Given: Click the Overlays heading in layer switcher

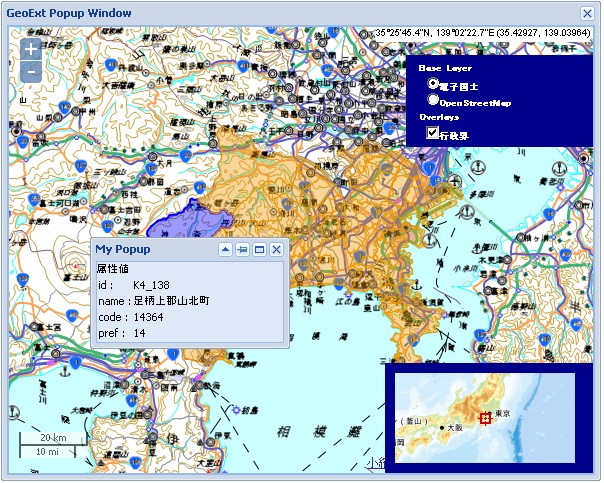Looking at the screenshot, I should click(439, 117).
